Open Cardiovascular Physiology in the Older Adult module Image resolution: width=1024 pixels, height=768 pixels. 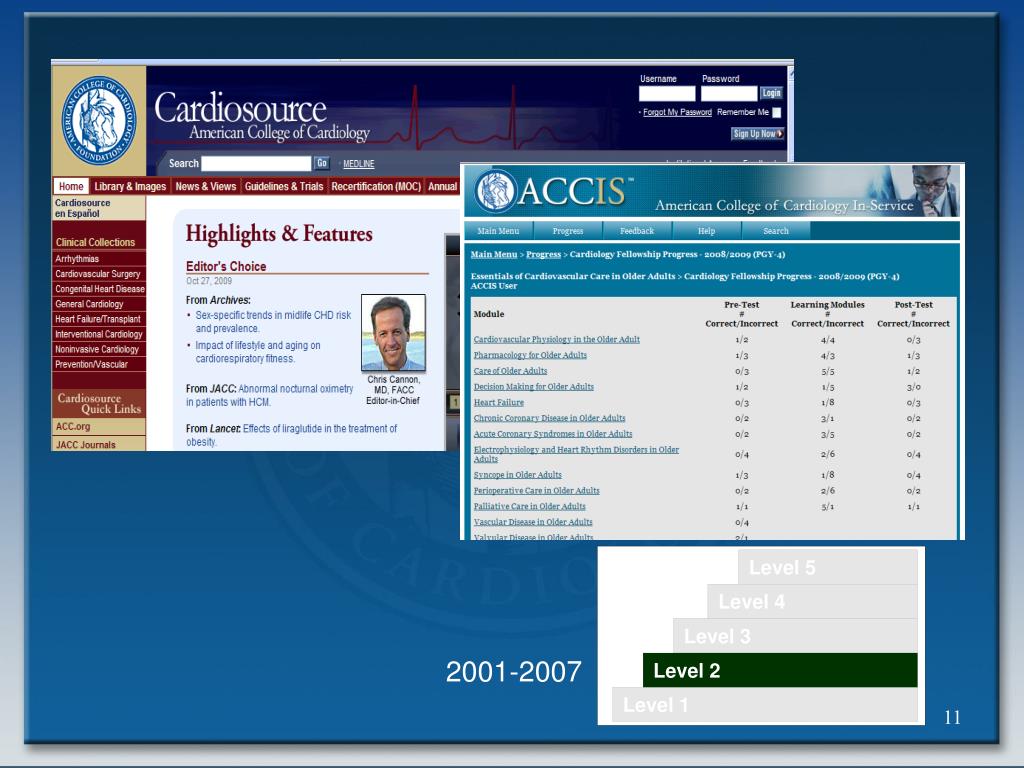pos(556,340)
